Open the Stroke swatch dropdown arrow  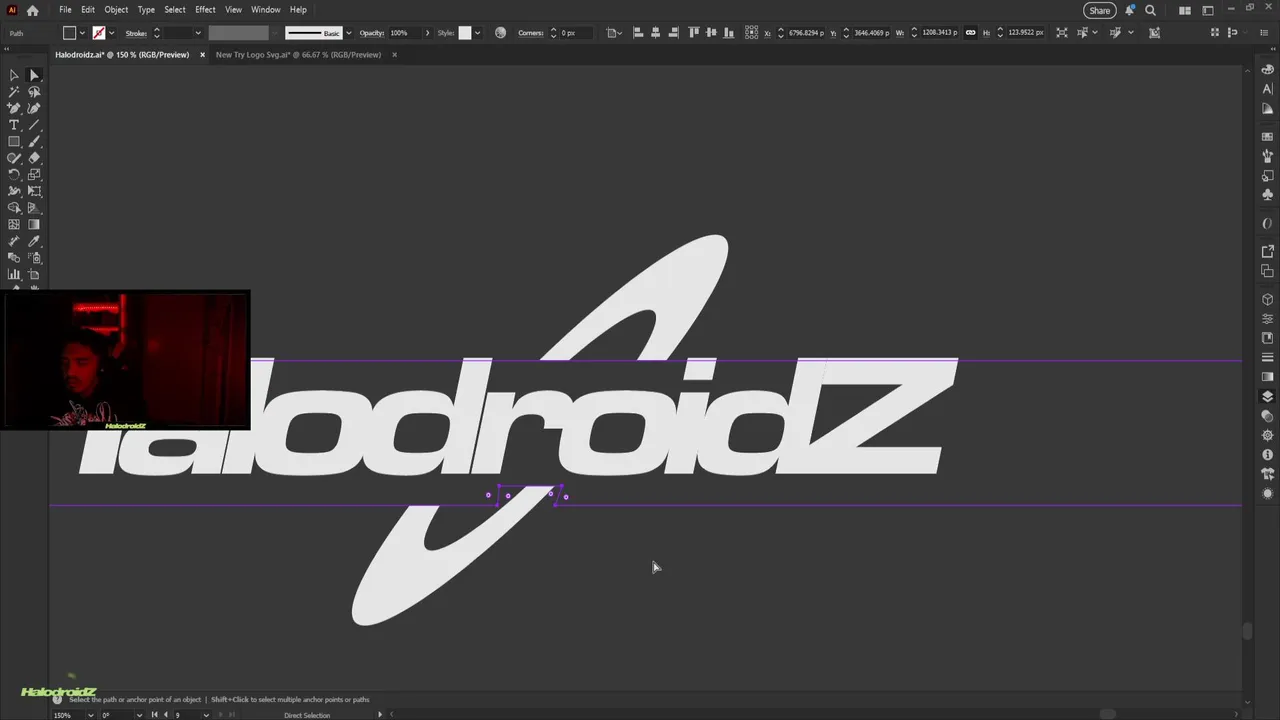pos(111,33)
